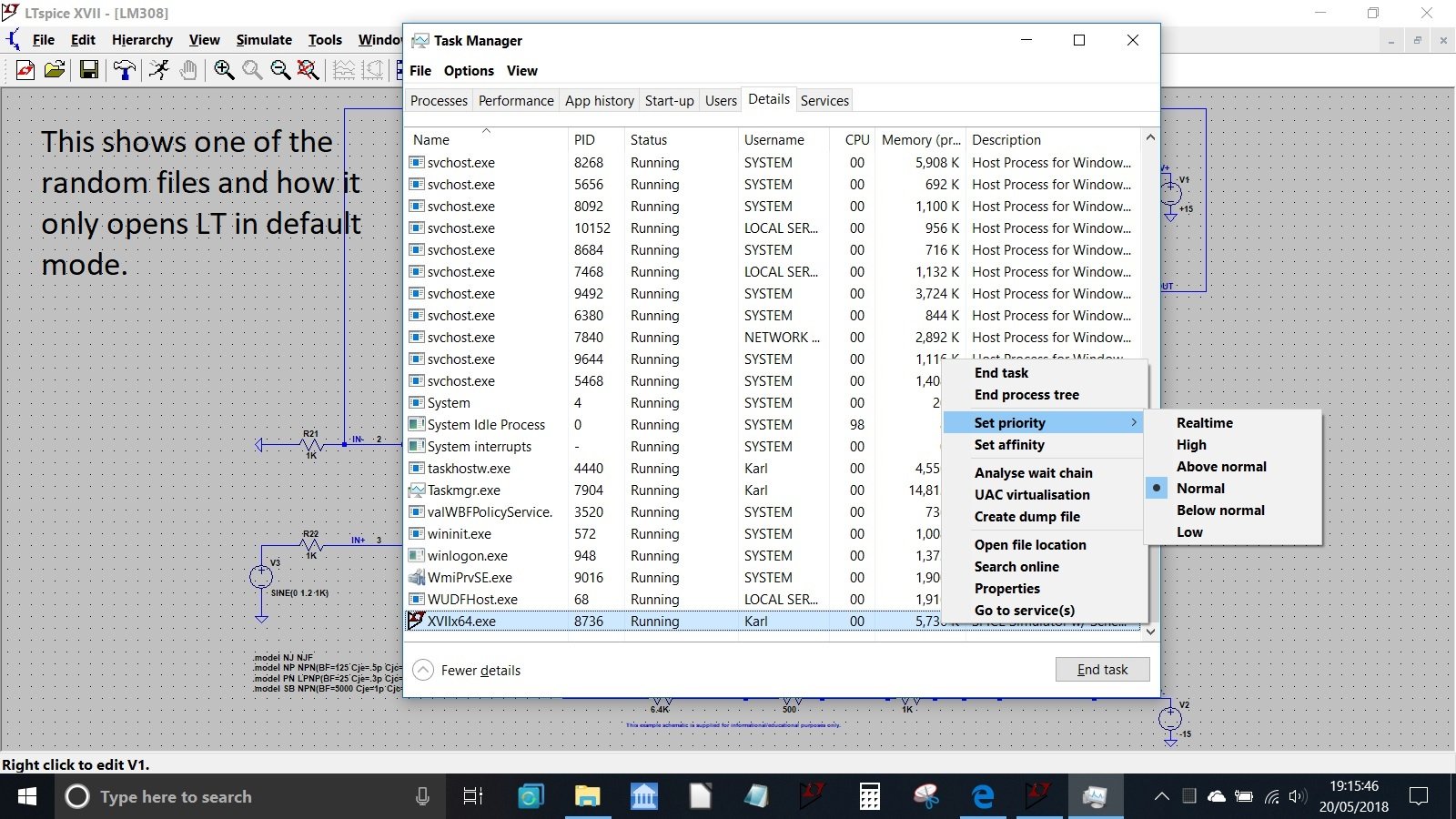Choose Open file location in context menu

click(x=1030, y=544)
